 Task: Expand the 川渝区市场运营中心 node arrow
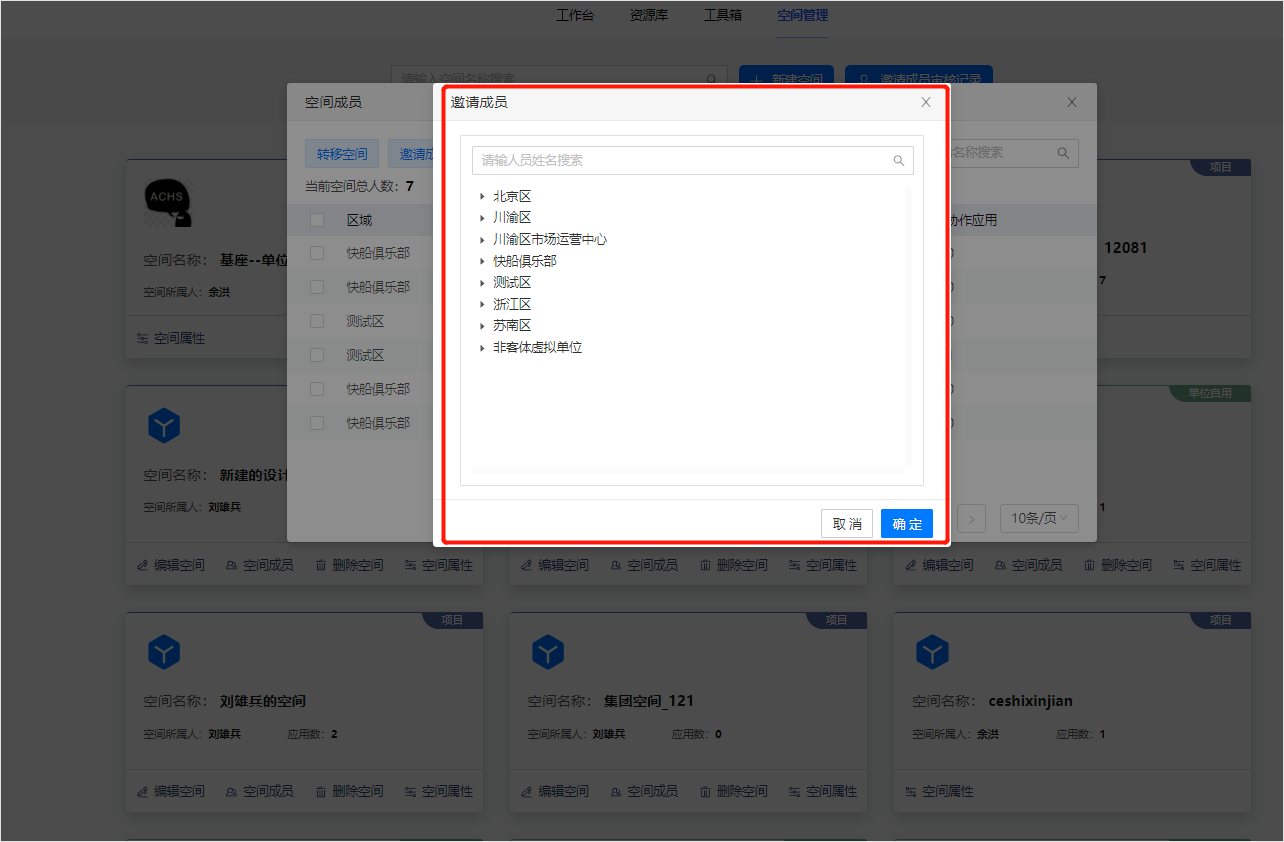(482, 240)
